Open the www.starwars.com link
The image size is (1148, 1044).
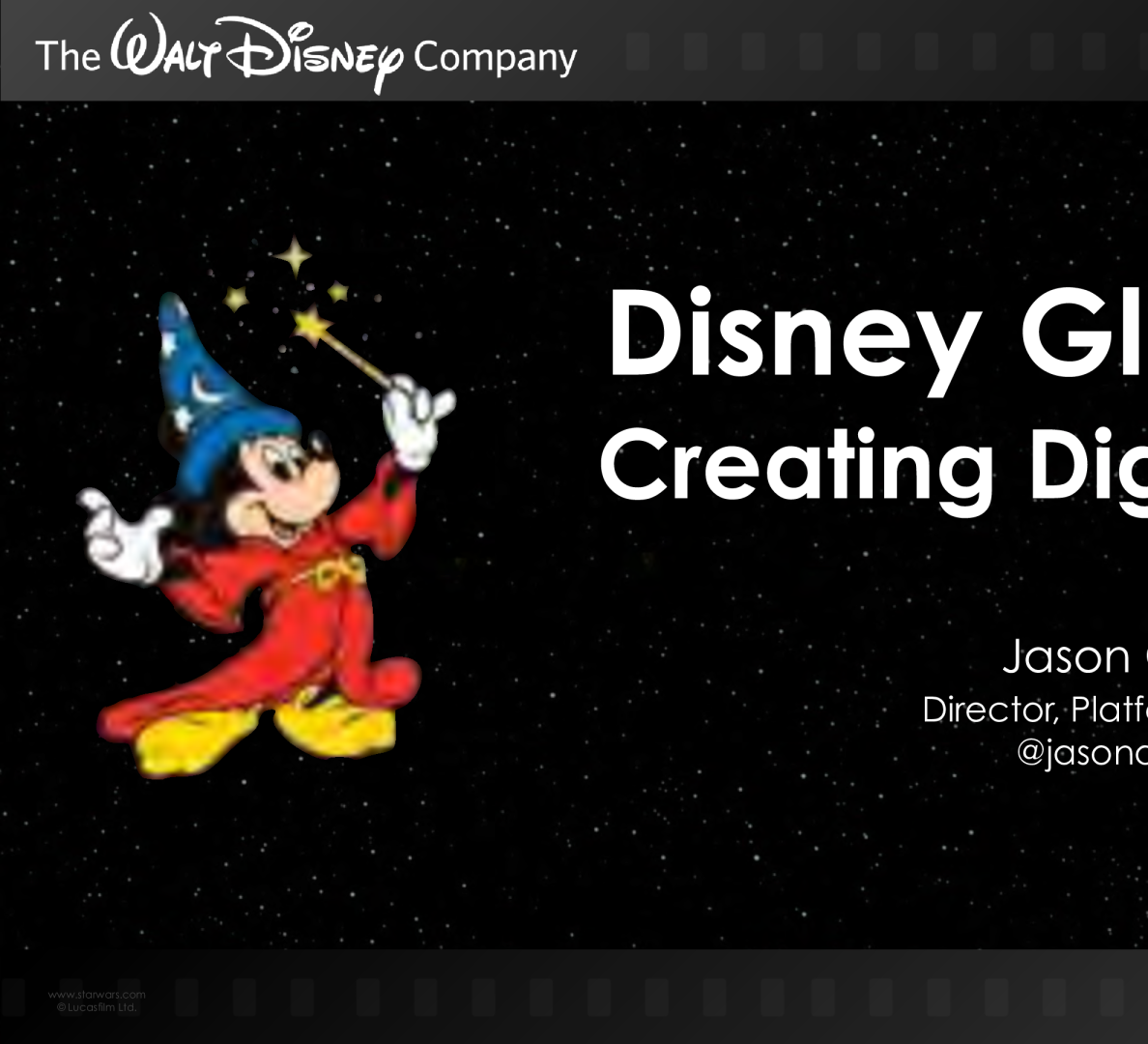coord(97,994)
